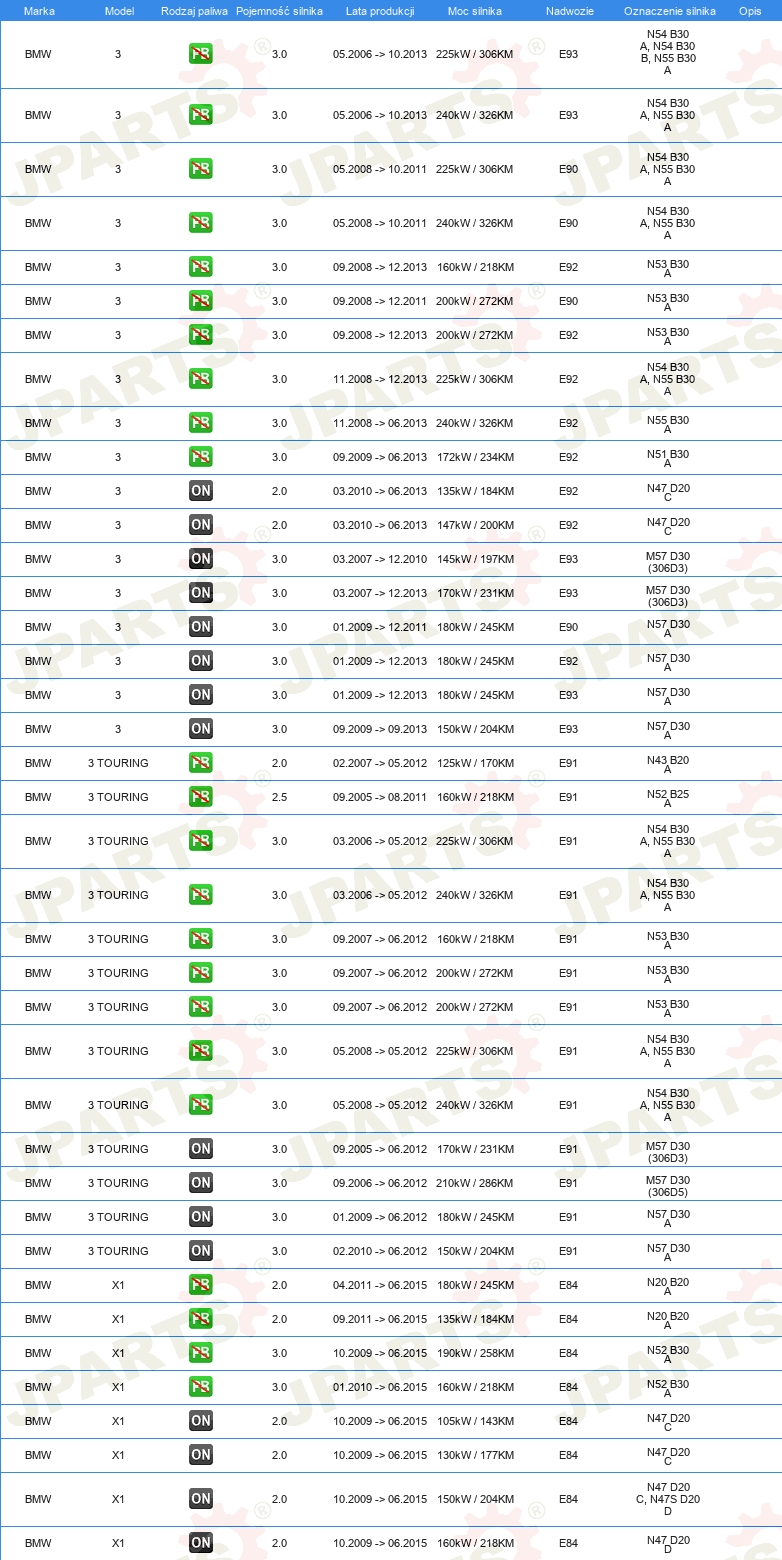The width and height of the screenshot is (782, 1560).
Task: Click engine code 'N47 D20 C, N47S D20 D'
Action: coord(668,1499)
